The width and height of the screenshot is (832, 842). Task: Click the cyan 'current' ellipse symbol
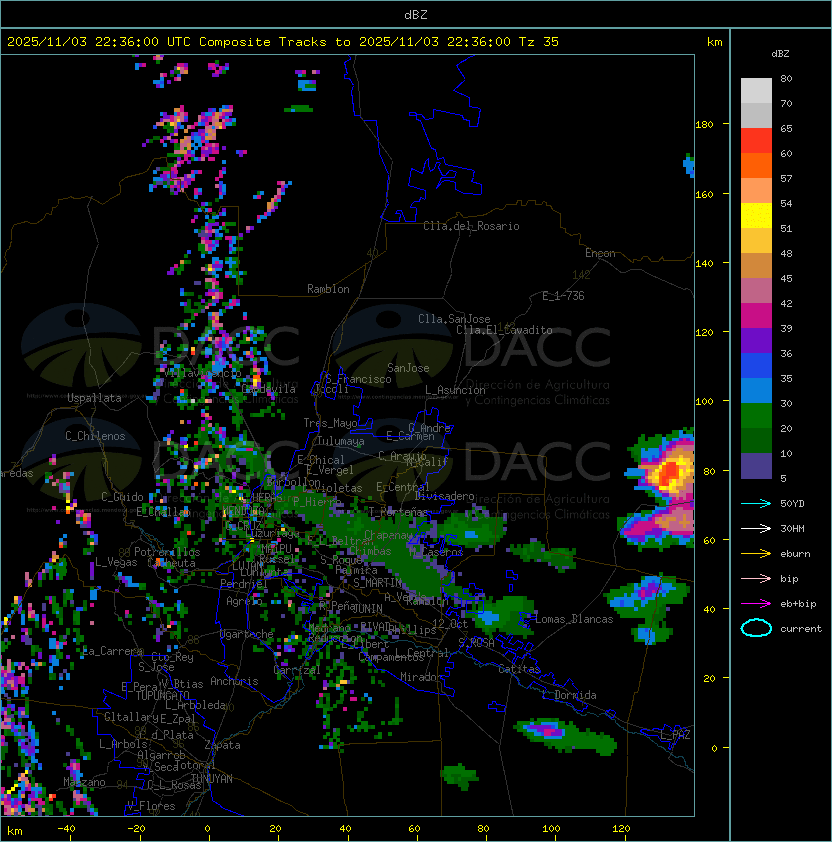[756, 628]
